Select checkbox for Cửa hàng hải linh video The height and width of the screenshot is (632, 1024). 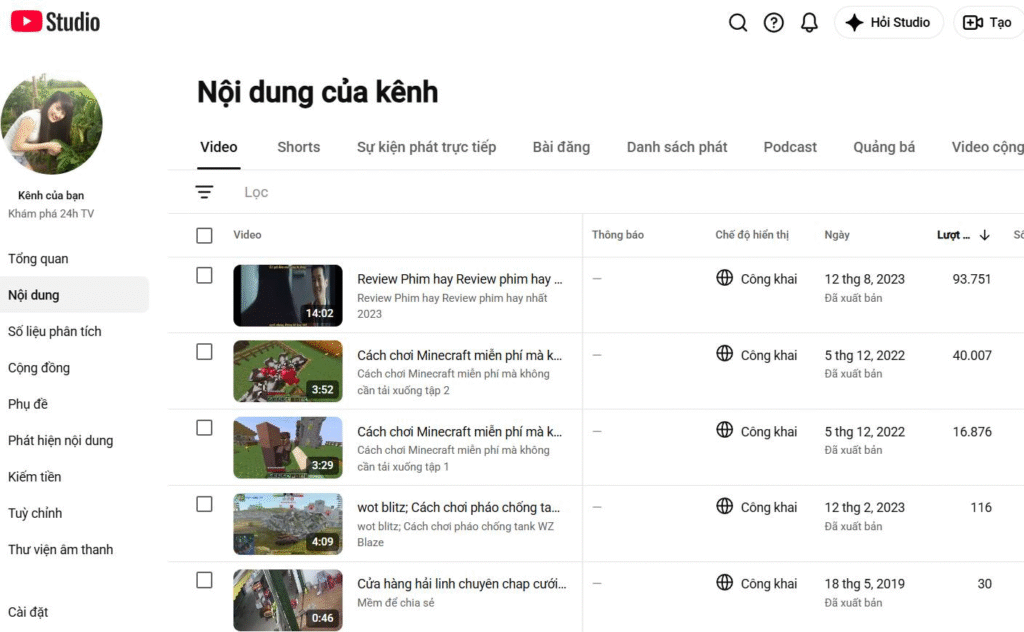pyautogui.click(x=204, y=580)
